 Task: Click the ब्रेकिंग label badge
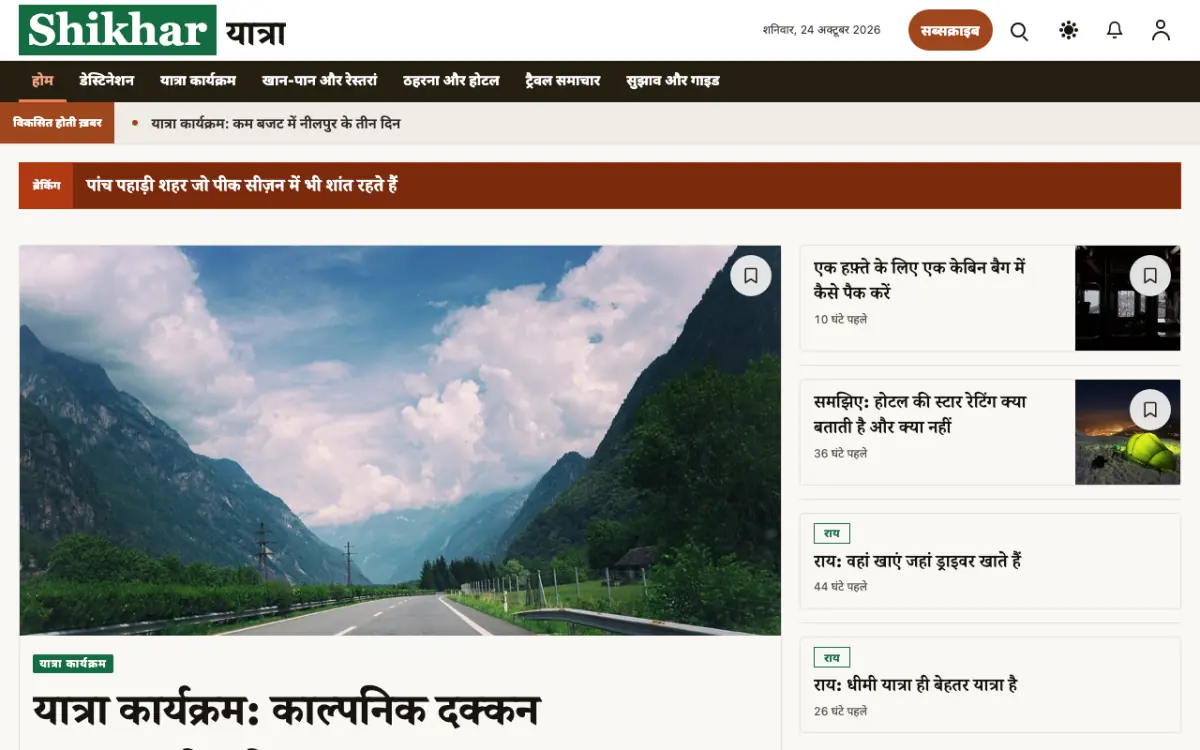click(x=46, y=185)
